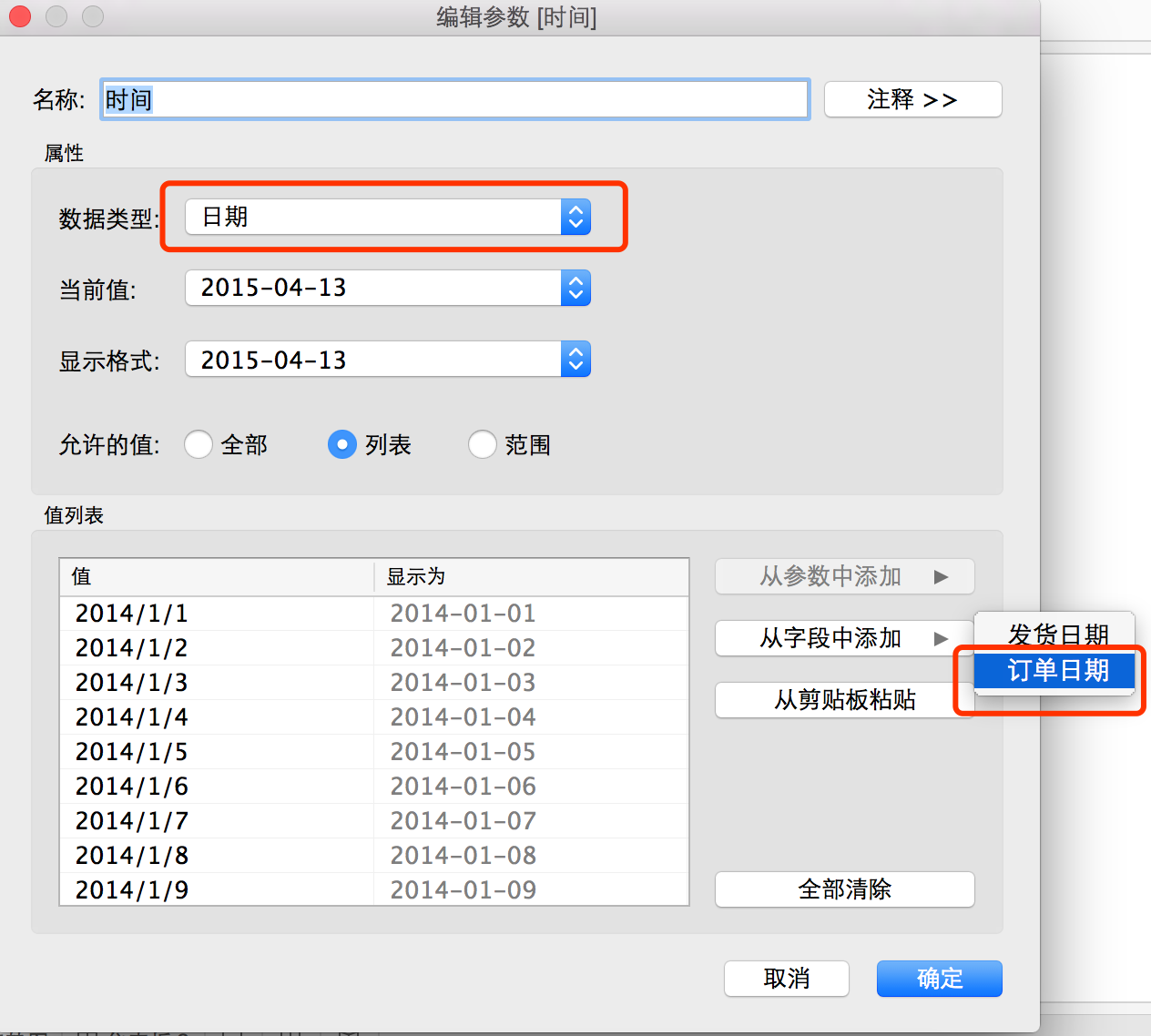The image size is (1151, 1036).
Task: Click display value 2014-01-08
Action: click(463, 856)
